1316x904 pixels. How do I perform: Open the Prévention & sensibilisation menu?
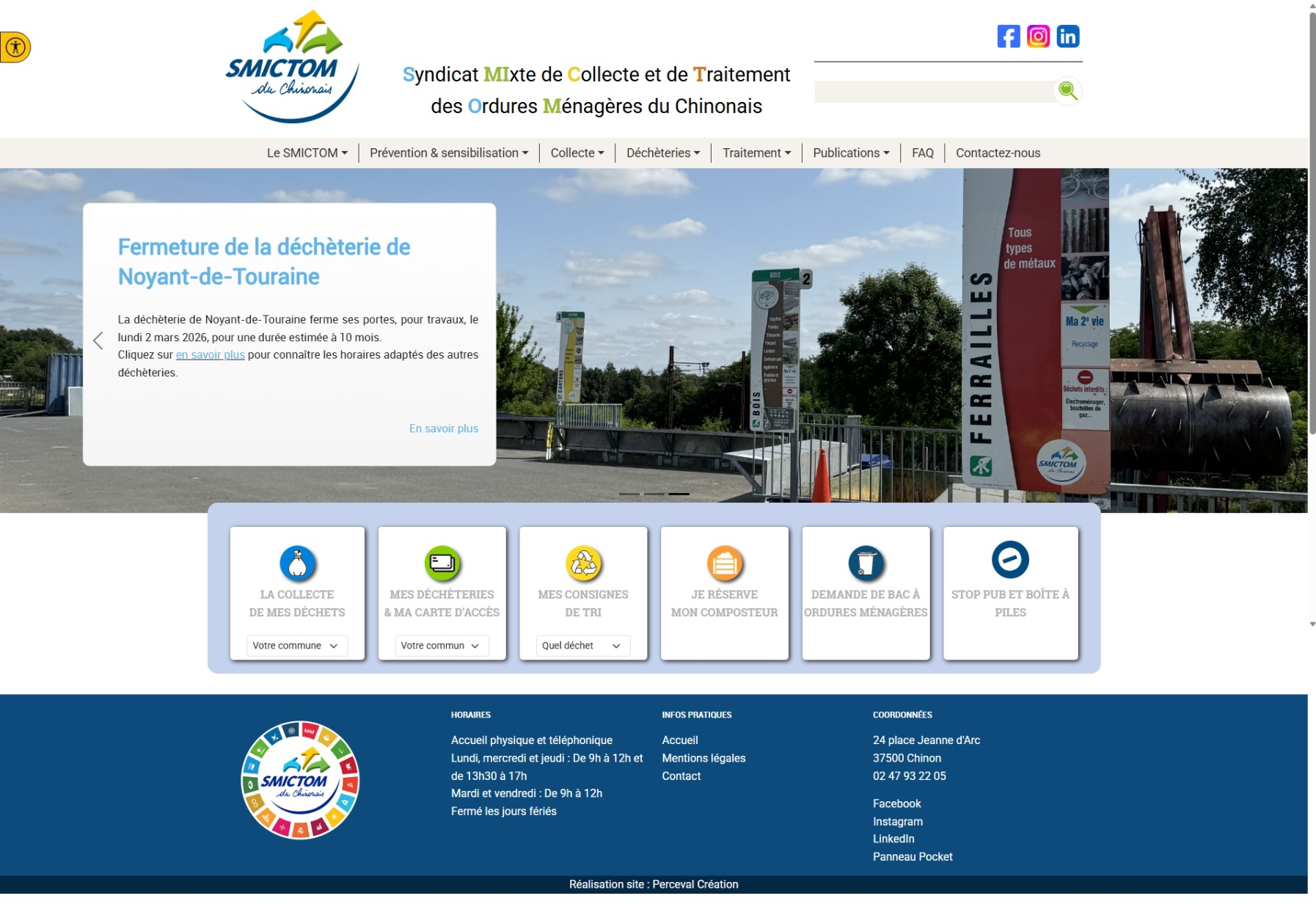click(x=448, y=153)
